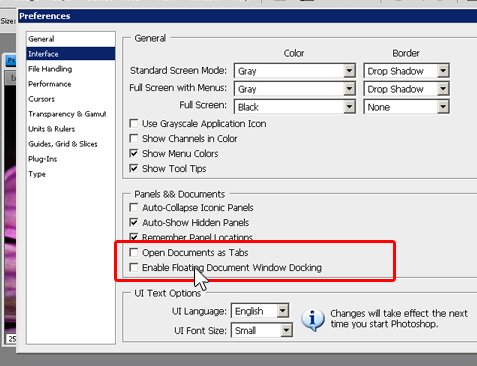Open the UI Language dropdown
Screen dimensions: 477x366
pyautogui.click(x=260, y=311)
